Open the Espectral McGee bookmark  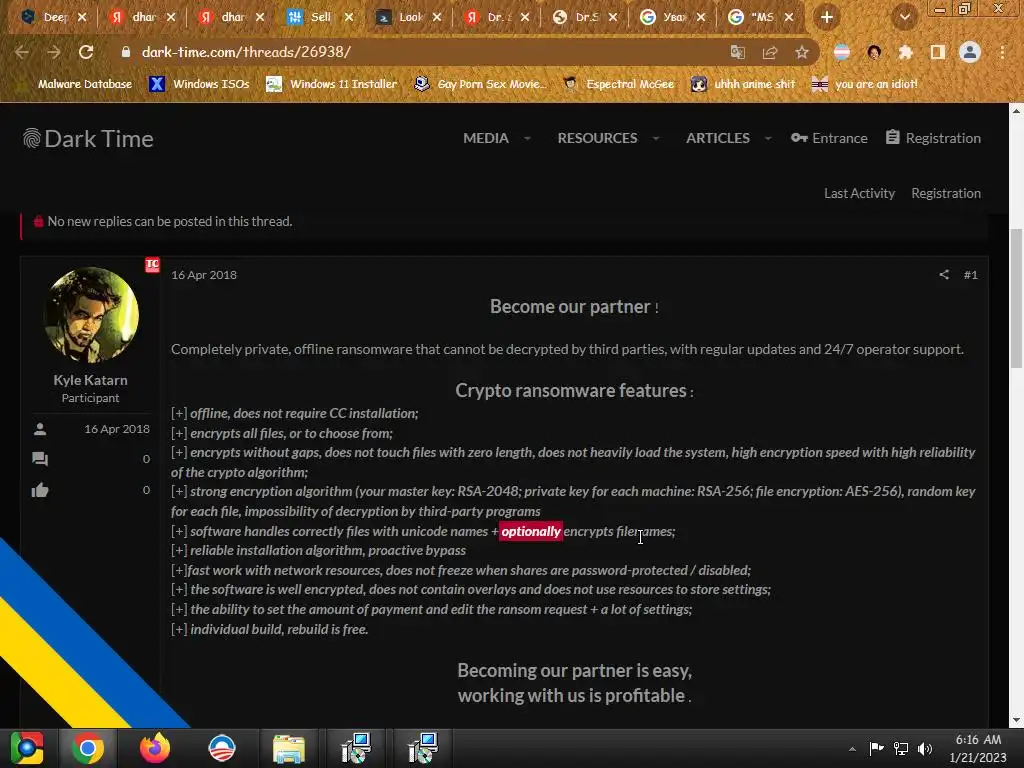(x=618, y=84)
